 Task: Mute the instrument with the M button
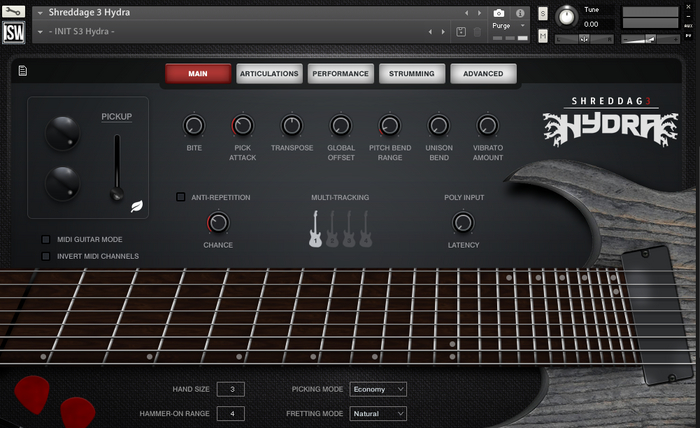coord(543,36)
